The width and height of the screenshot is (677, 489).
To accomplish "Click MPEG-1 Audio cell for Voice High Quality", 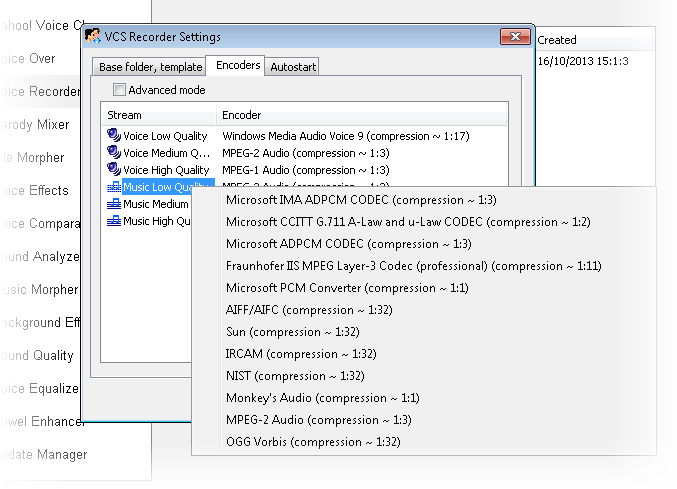I will (306, 170).
